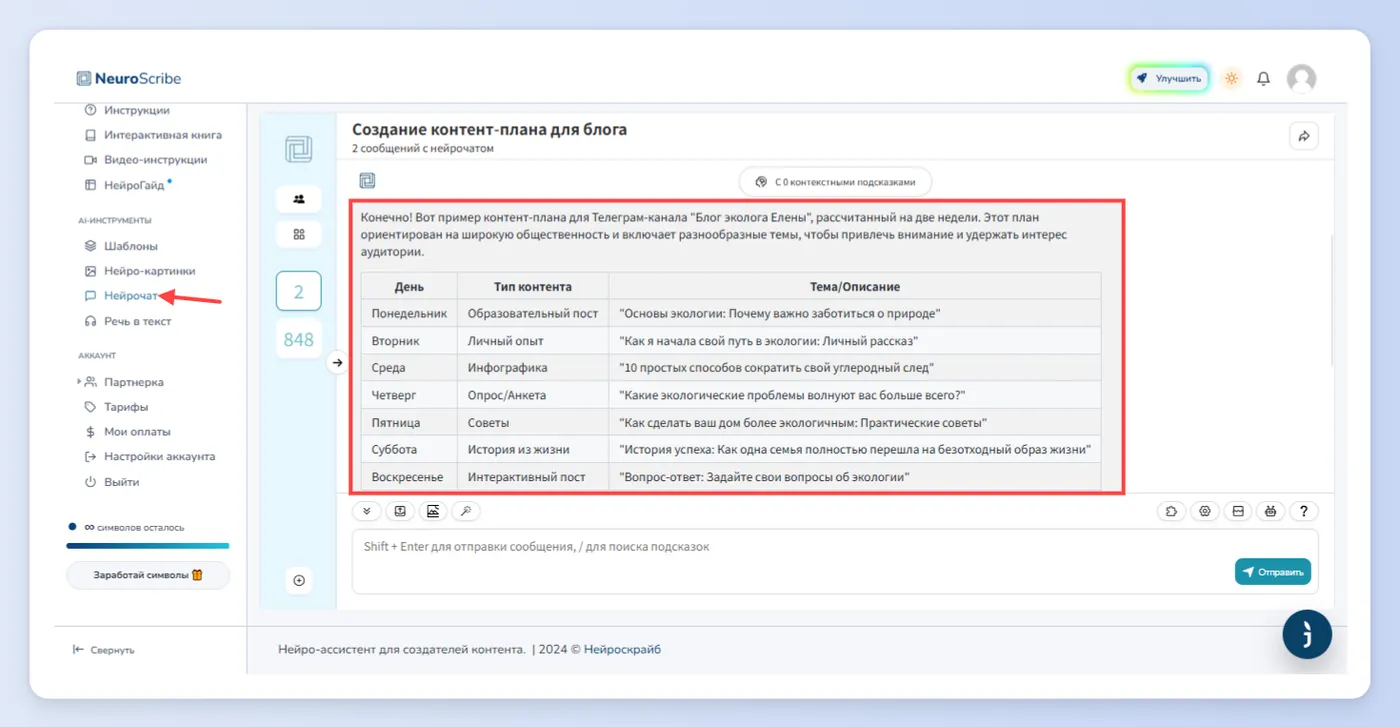Click the Улучшить upgrade button

pos(1170,78)
